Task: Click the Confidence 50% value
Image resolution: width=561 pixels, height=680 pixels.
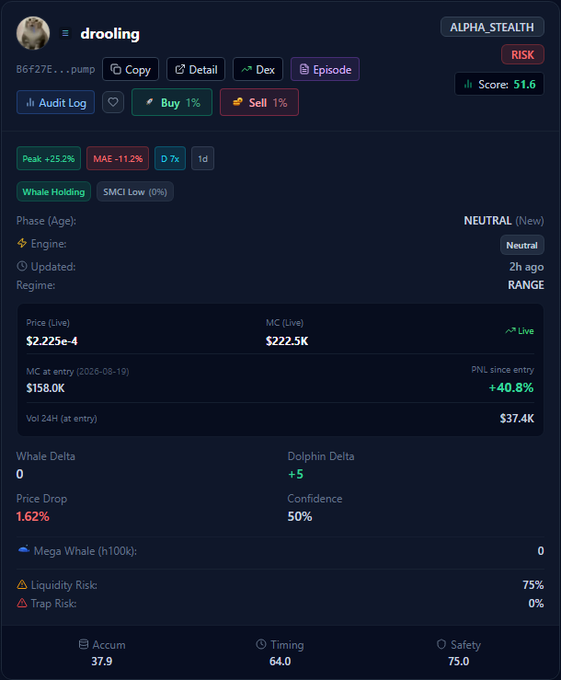Action: [300, 517]
